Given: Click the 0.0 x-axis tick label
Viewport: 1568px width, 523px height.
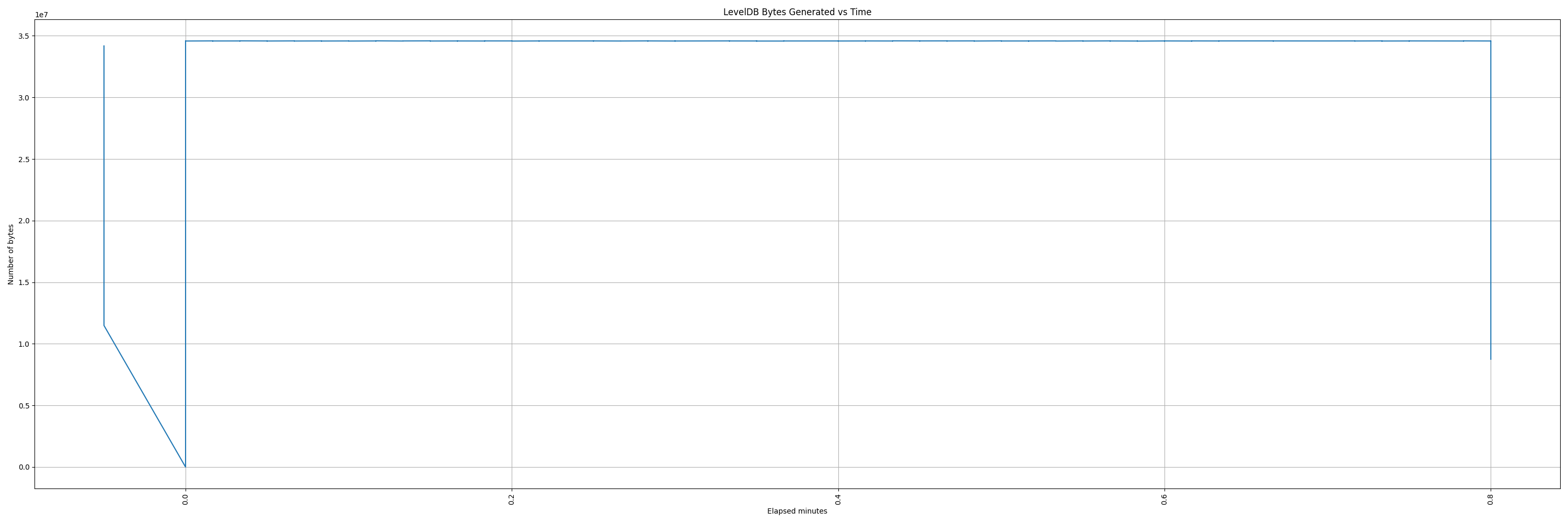Looking at the screenshot, I should coord(186,500).
